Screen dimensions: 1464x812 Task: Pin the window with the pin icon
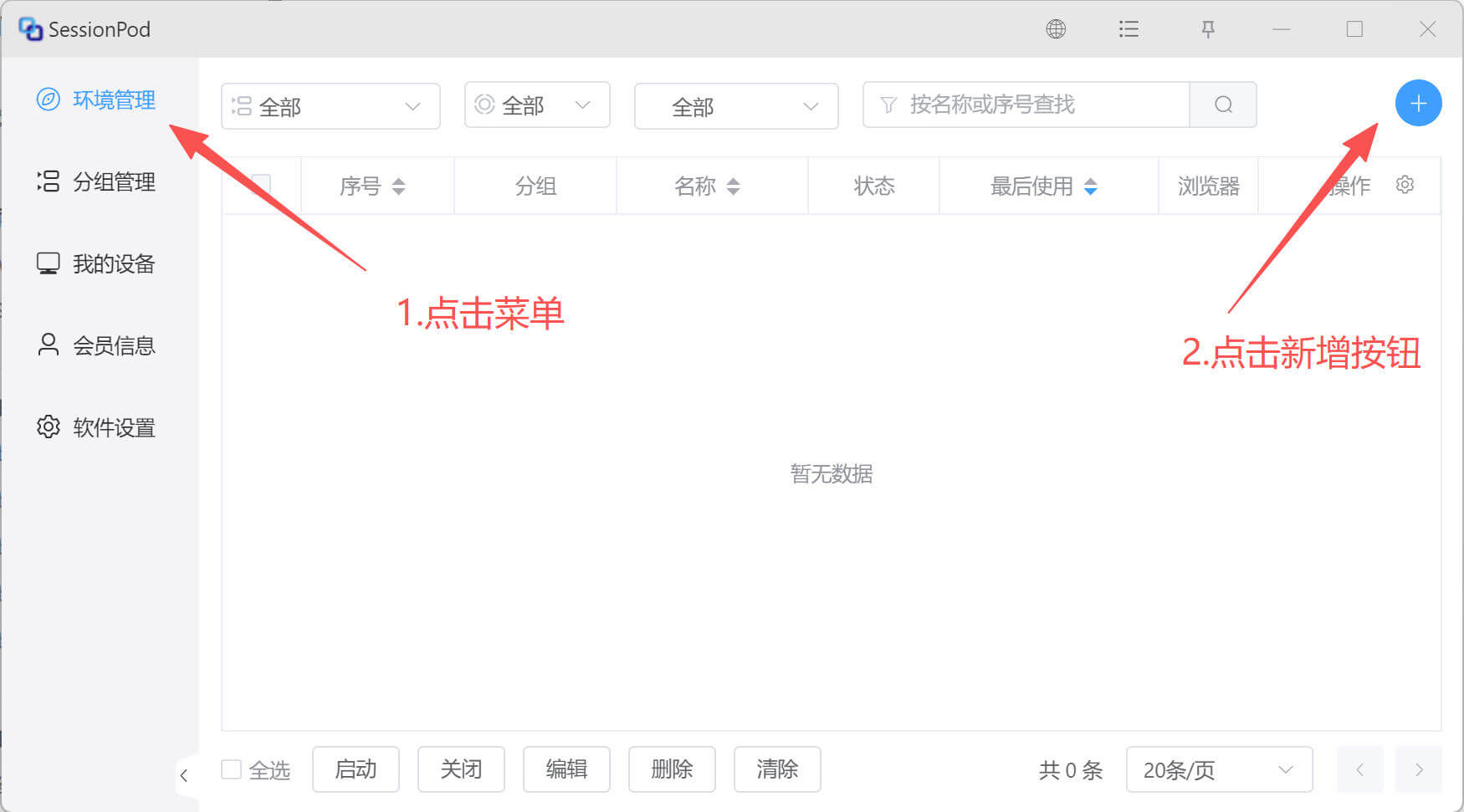(x=1207, y=29)
